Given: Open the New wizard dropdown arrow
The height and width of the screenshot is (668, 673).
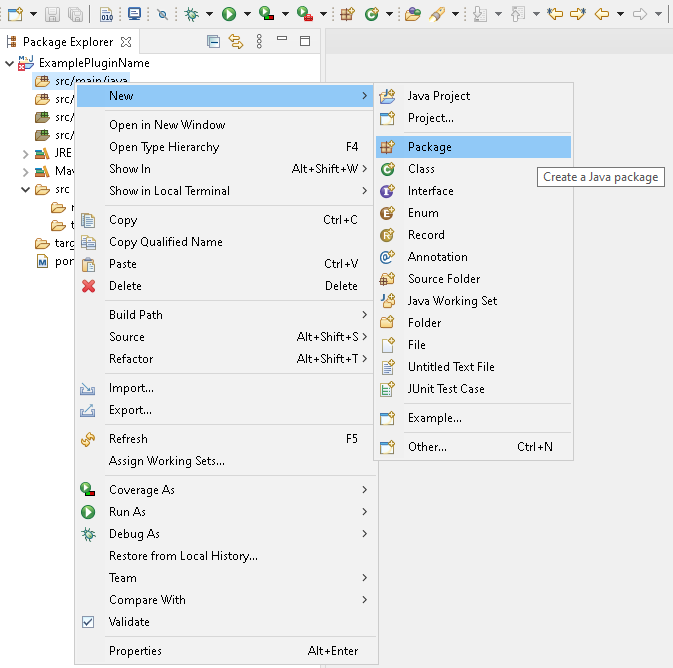Looking at the screenshot, I should coord(33,14).
